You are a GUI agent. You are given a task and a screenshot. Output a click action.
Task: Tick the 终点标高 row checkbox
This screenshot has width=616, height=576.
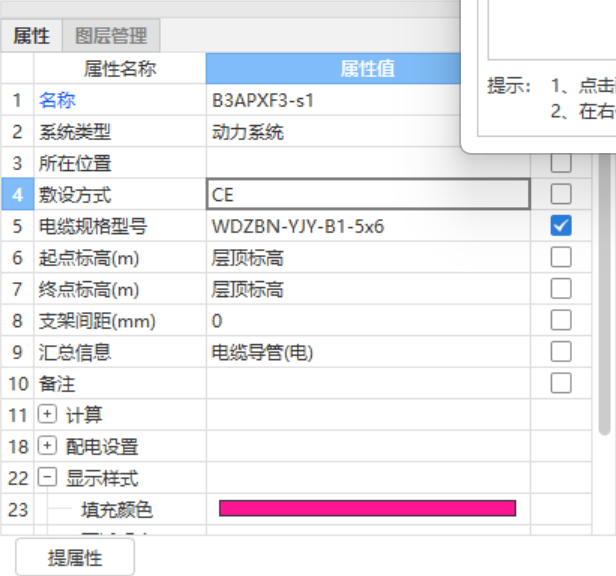coord(561,289)
